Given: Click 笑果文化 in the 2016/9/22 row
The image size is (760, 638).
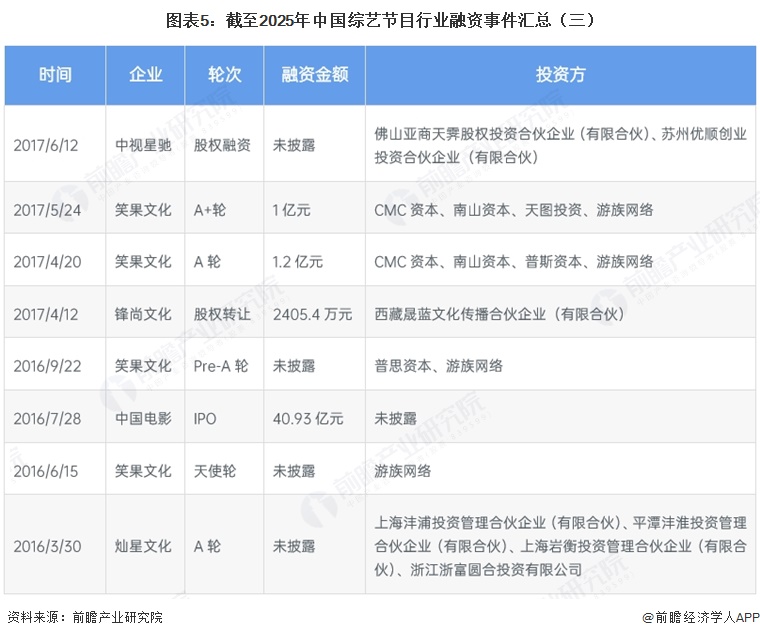Looking at the screenshot, I should click(x=143, y=366).
